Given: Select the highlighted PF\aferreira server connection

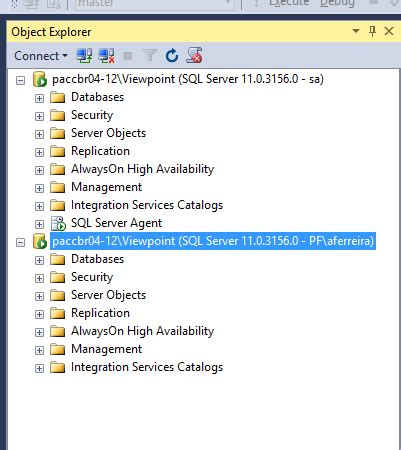Looking at the screenshot, I should click(213, 241).
